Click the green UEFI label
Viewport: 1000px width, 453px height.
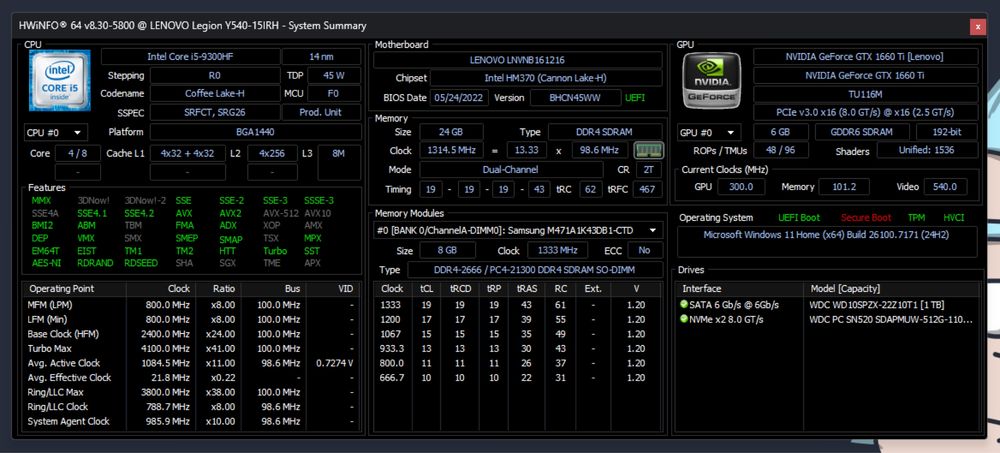tap(635, 98)
